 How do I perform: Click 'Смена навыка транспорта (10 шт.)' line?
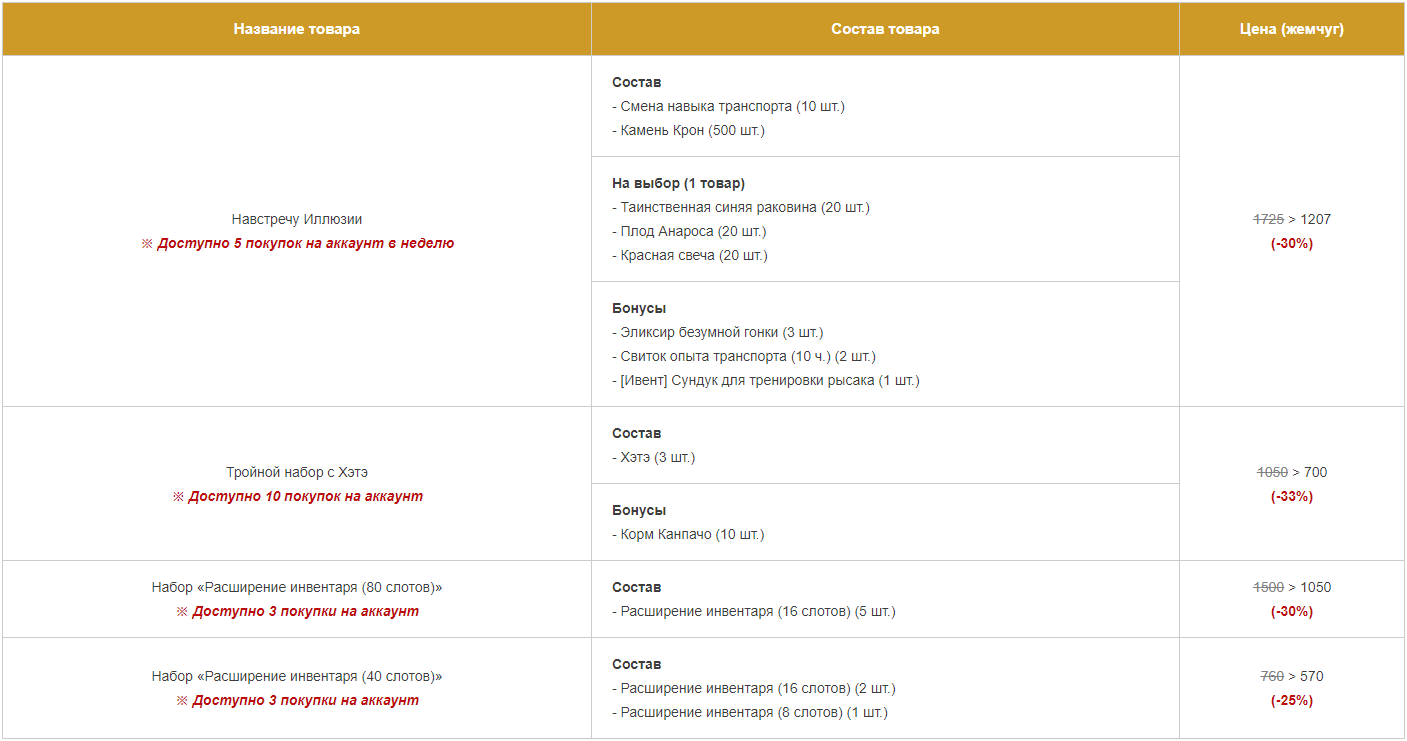(728, 106)
